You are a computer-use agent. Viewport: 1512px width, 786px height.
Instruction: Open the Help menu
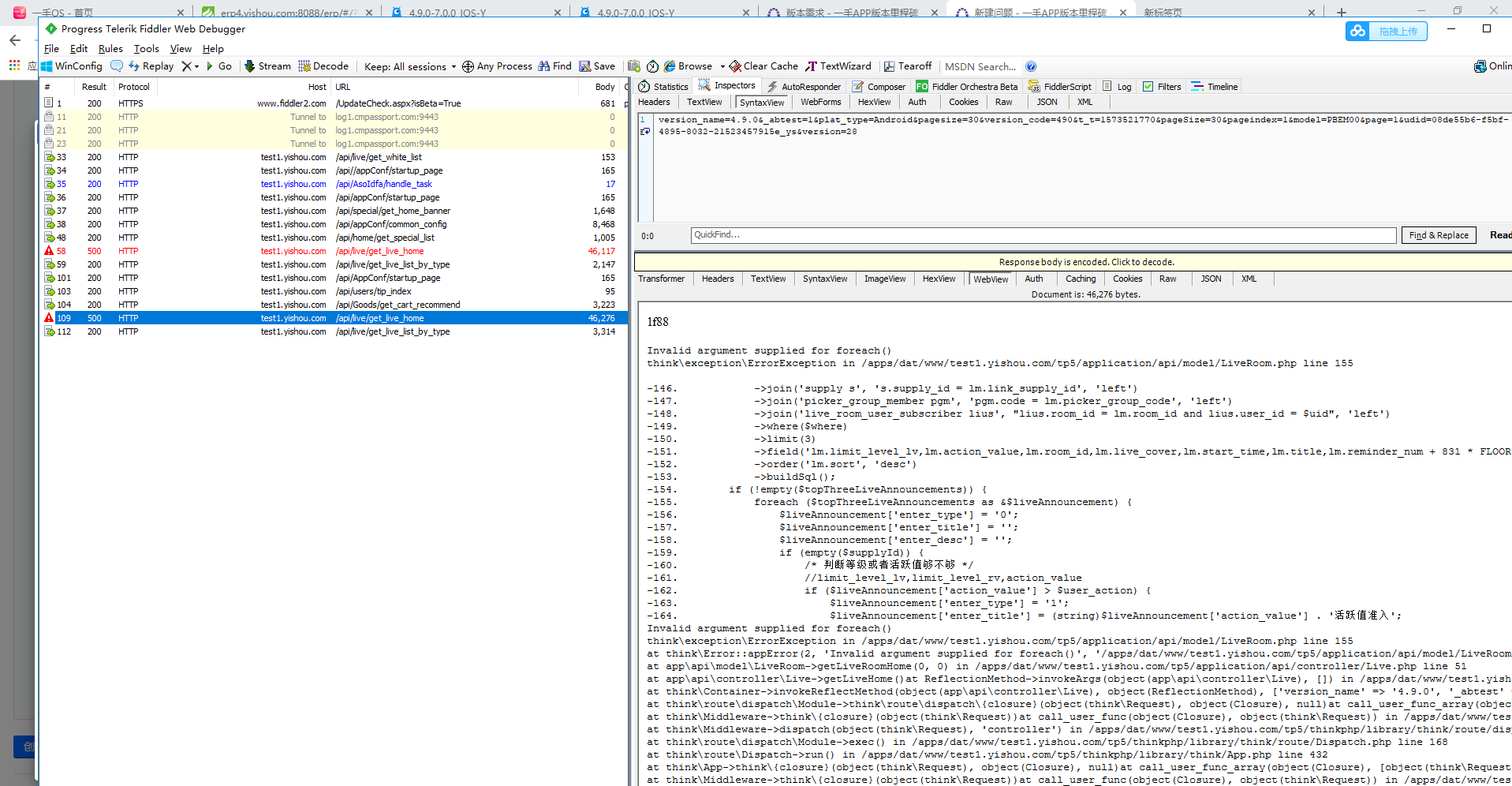(x=213, y=49)
